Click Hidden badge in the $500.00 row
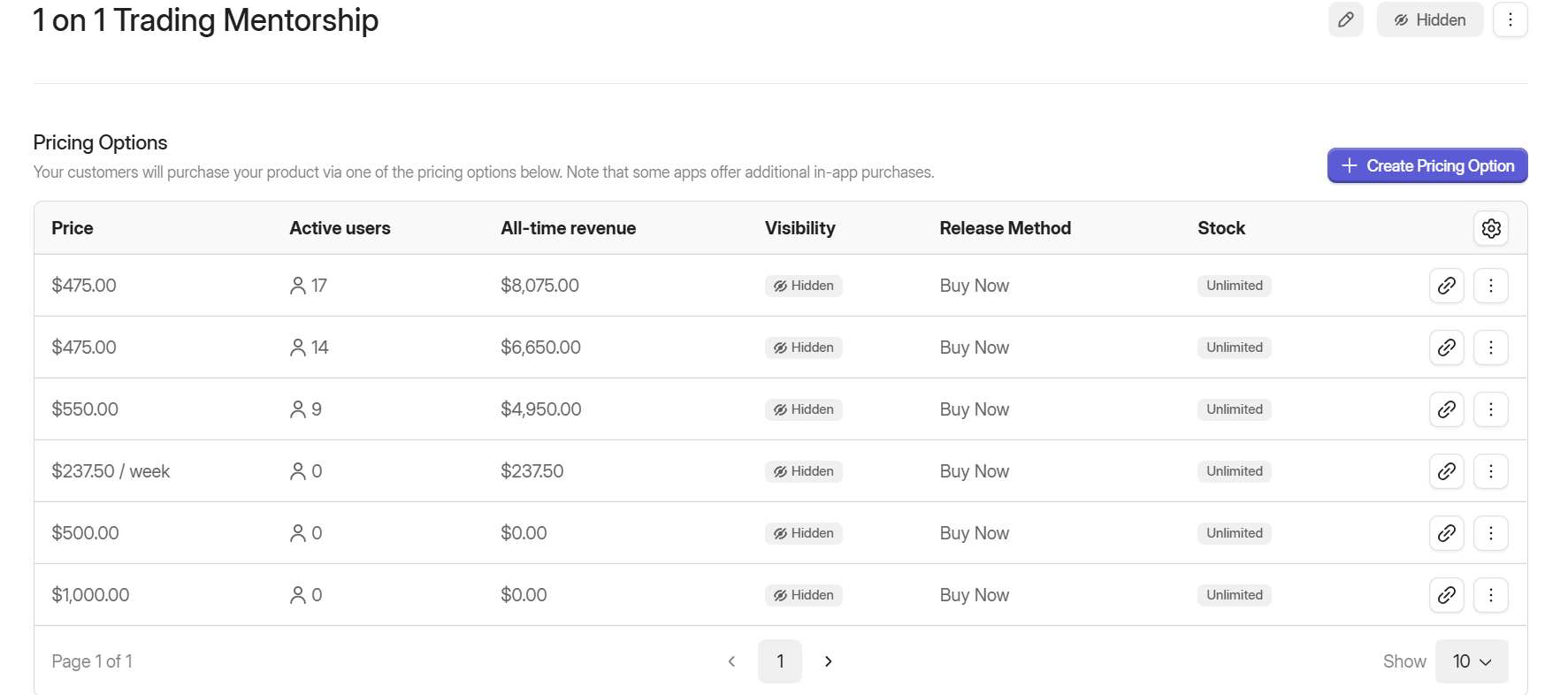The width and height of the screenshot is (1568, 695). pyautogui.click(x=803, y=533)
